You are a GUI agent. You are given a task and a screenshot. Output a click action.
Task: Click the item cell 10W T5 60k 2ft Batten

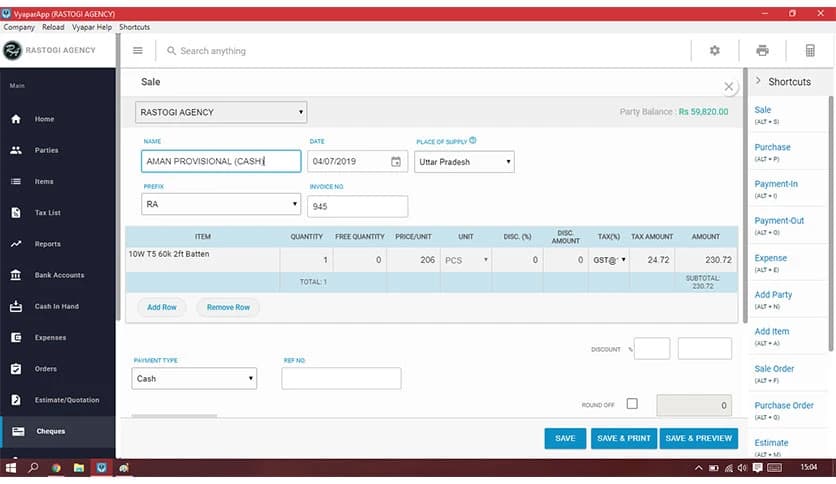203,259
